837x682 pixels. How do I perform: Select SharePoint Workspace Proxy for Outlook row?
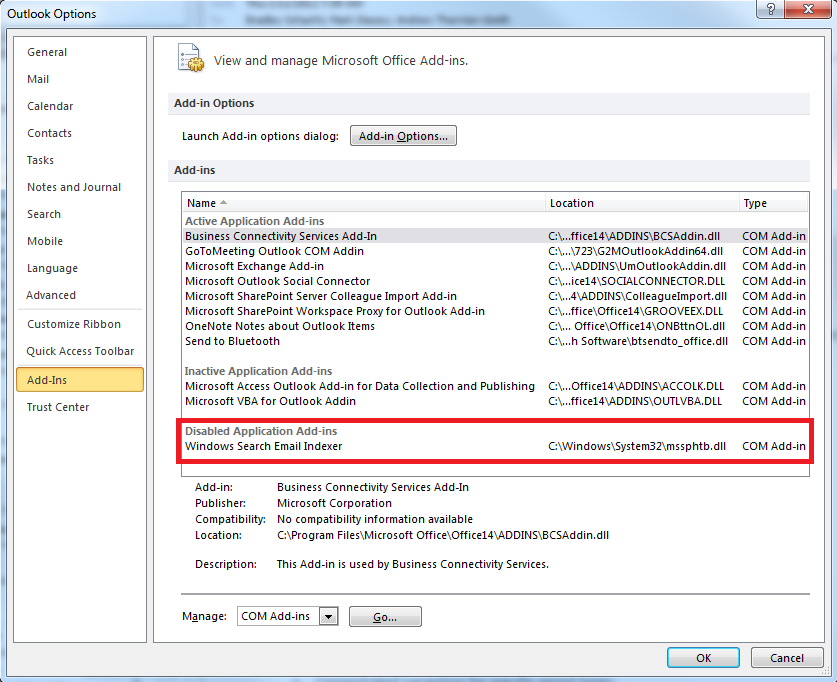point(495,311)
